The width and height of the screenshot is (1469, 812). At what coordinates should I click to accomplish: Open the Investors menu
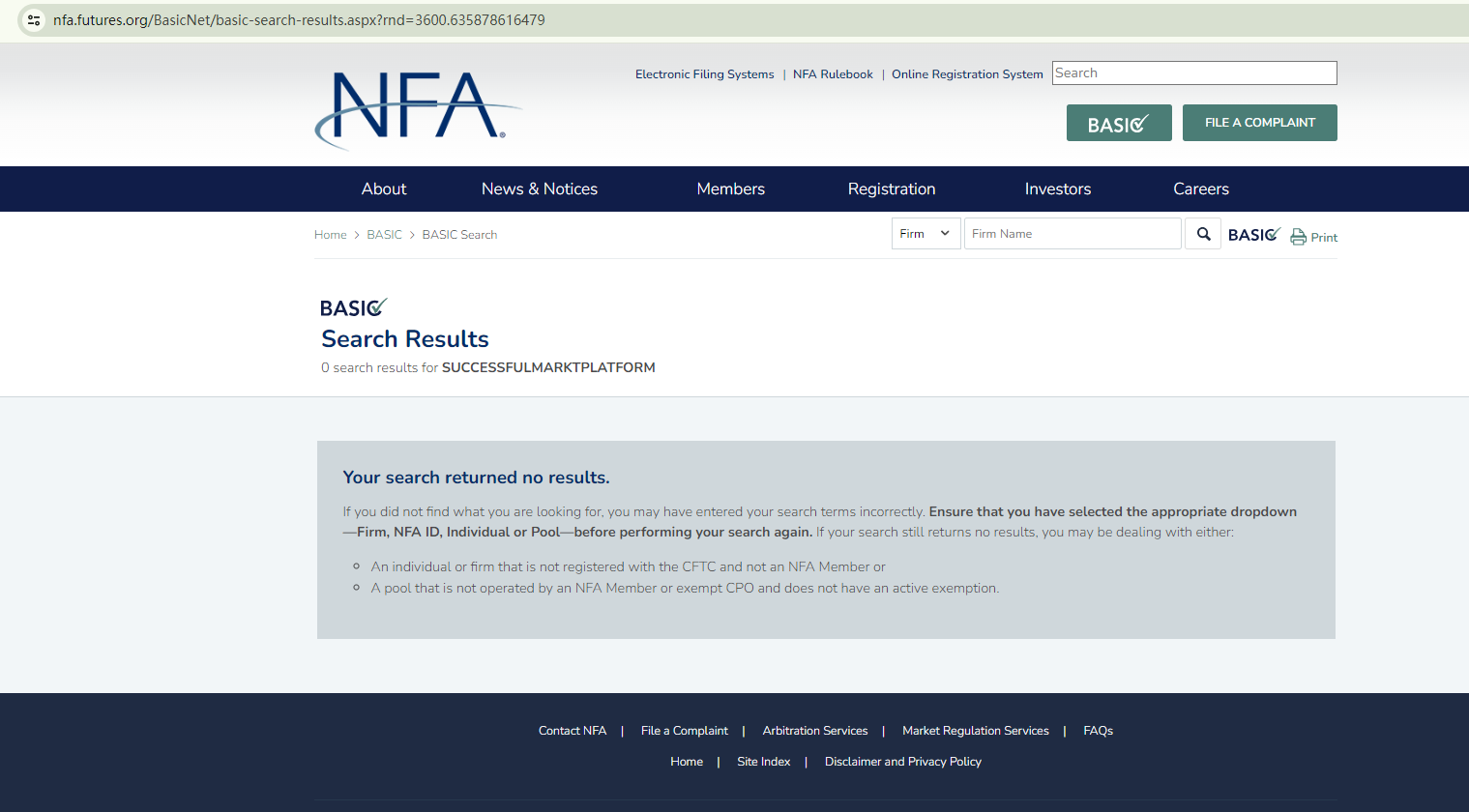[x=1058, y=189]
